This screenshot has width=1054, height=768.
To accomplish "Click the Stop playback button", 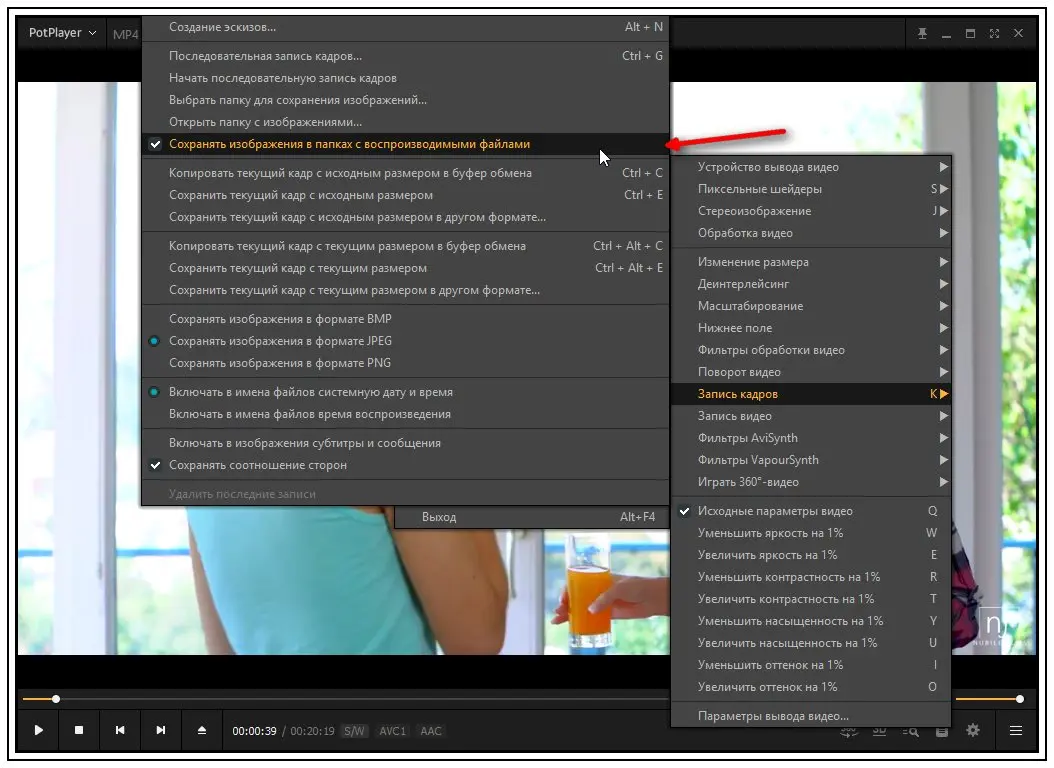I will pos(79,731).
